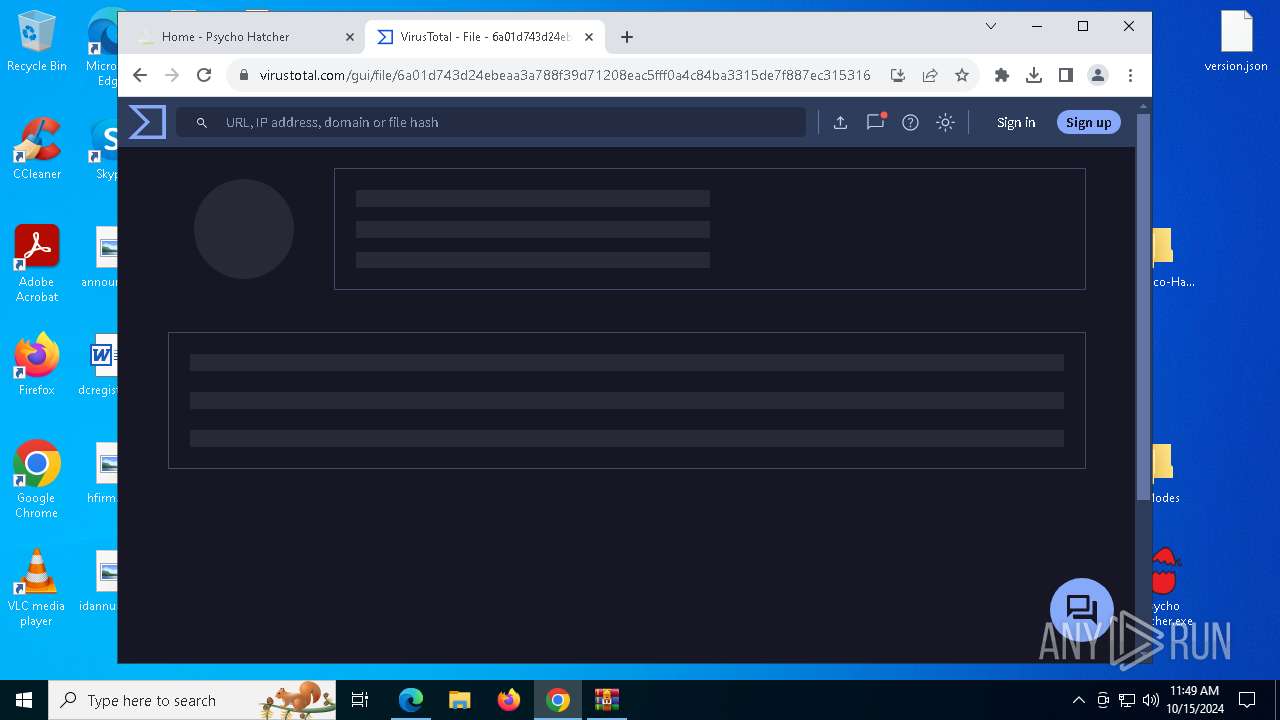This screenshot has height=720, width=1280.
Task: Open a new tab with plus button
Action: (x=627, y=37)
